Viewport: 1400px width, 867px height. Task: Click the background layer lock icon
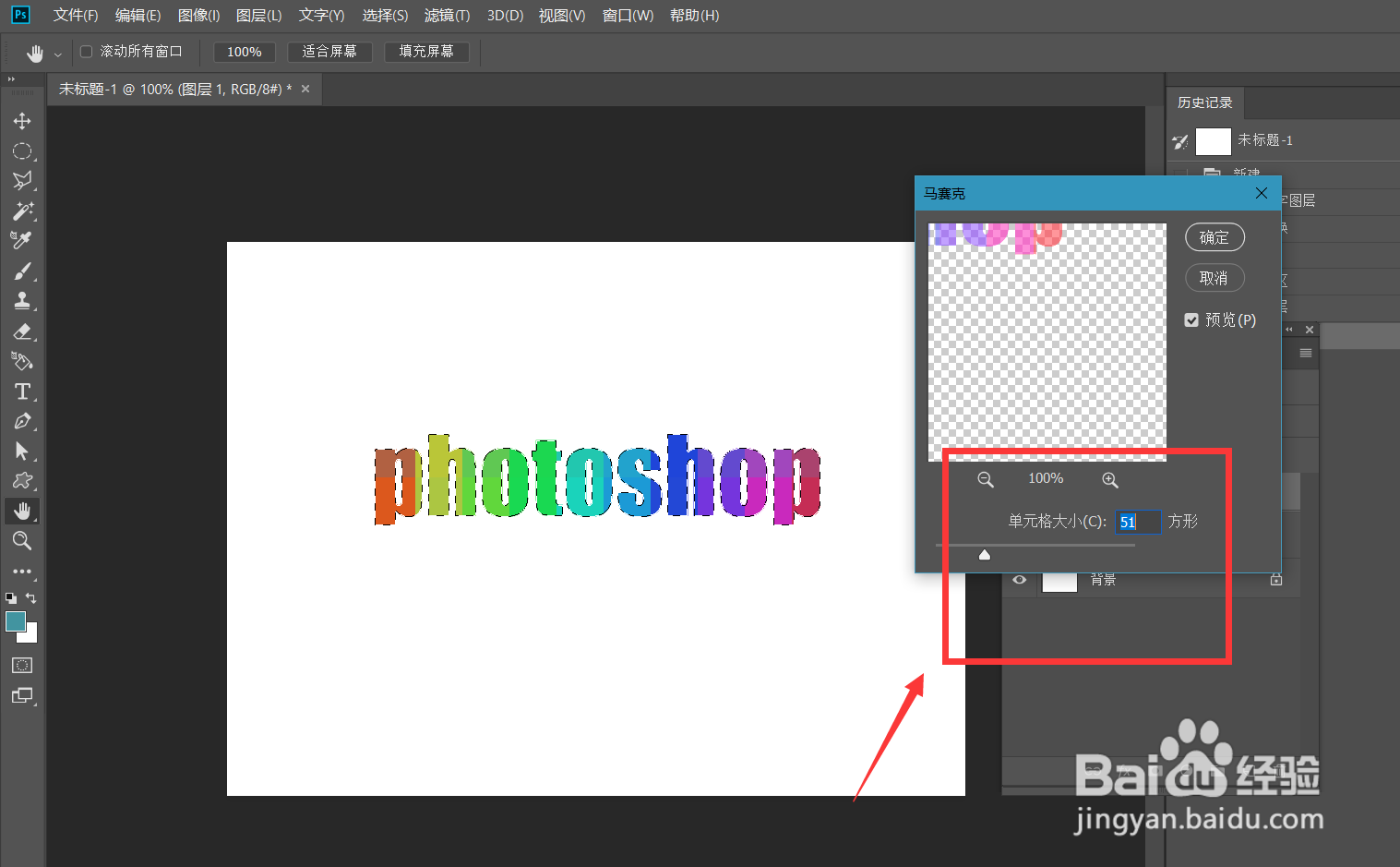1276,579
